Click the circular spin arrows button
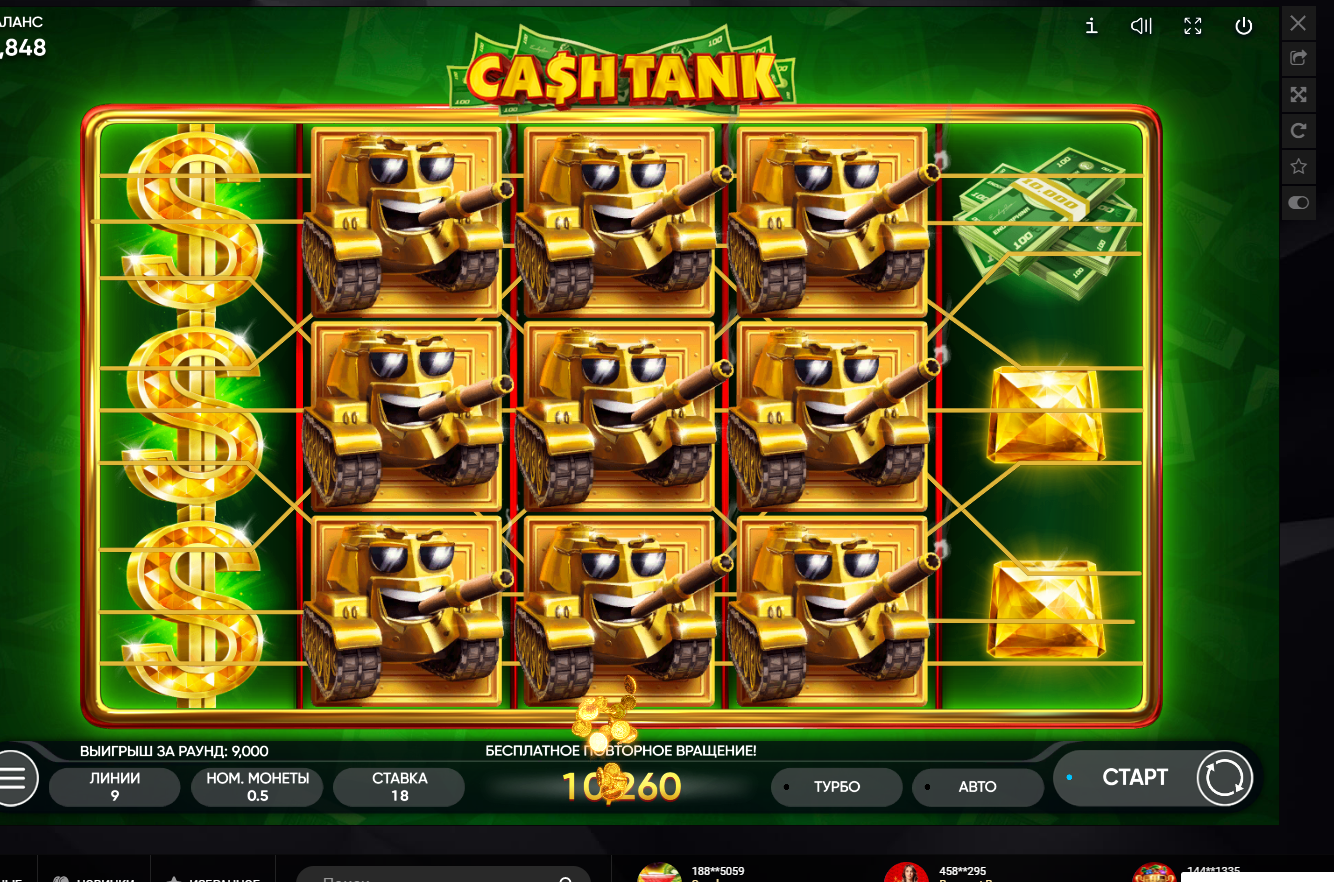This screenshot has width=1334, height=882. pyautogui.click(x=1225, y=778)
